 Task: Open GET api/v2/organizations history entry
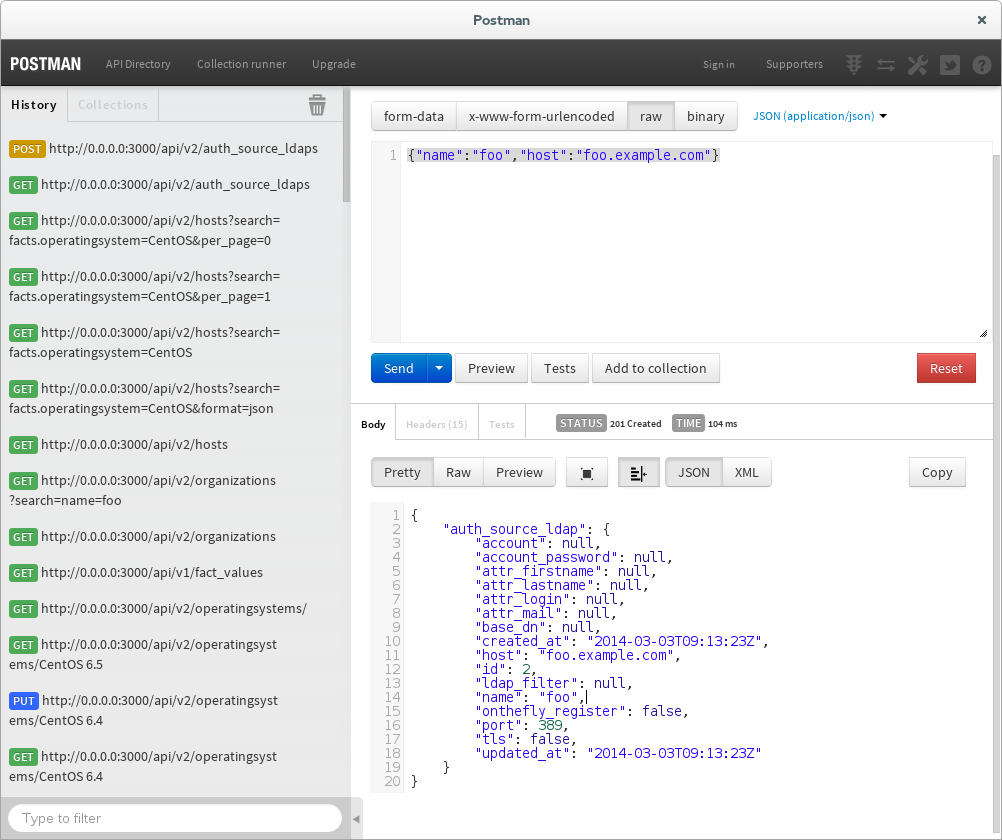143,536
